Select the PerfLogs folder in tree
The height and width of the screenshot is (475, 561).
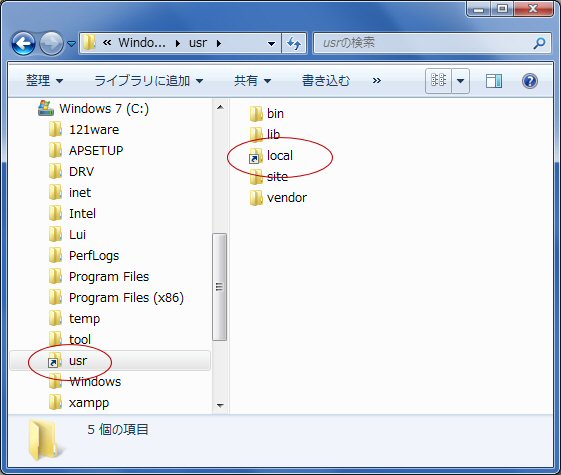(x=94, y=256)
